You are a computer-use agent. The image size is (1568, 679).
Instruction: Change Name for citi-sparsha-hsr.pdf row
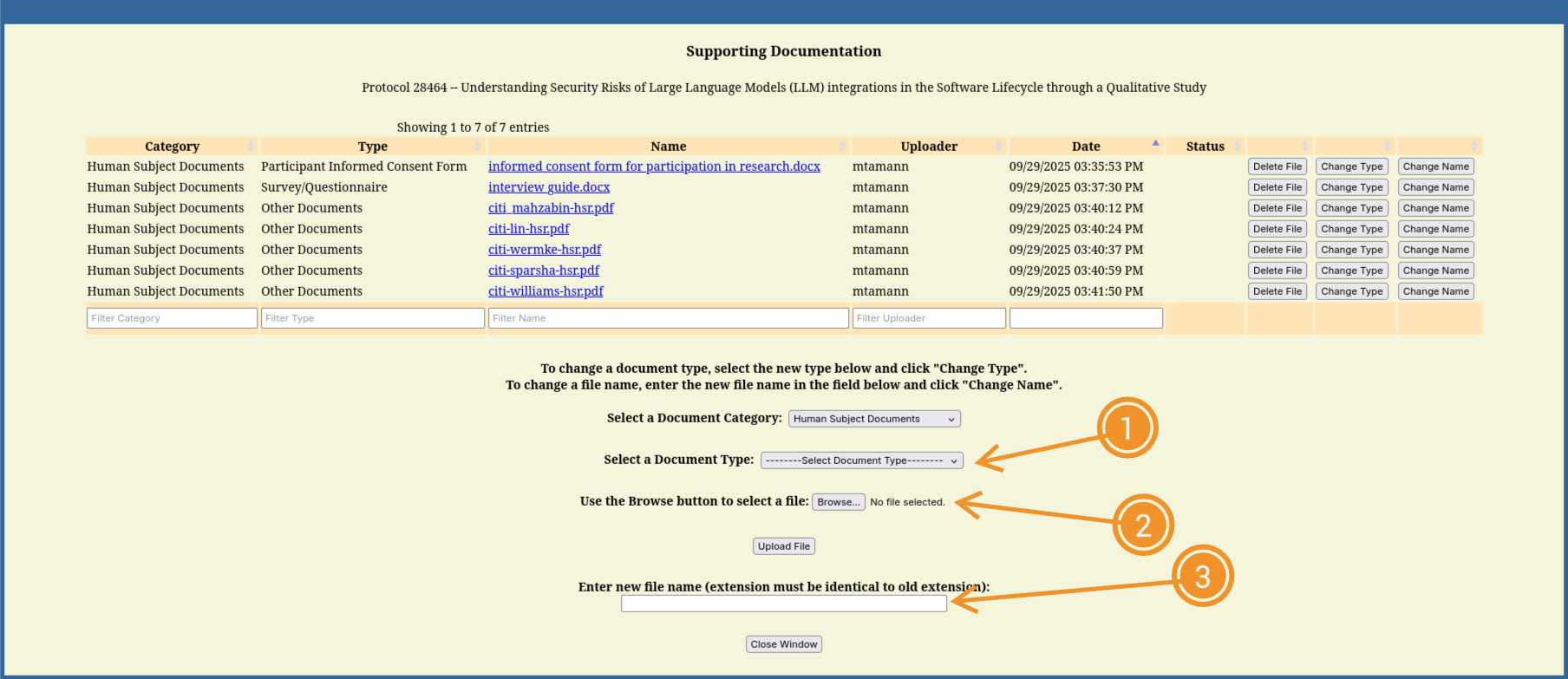(1436, 271)
